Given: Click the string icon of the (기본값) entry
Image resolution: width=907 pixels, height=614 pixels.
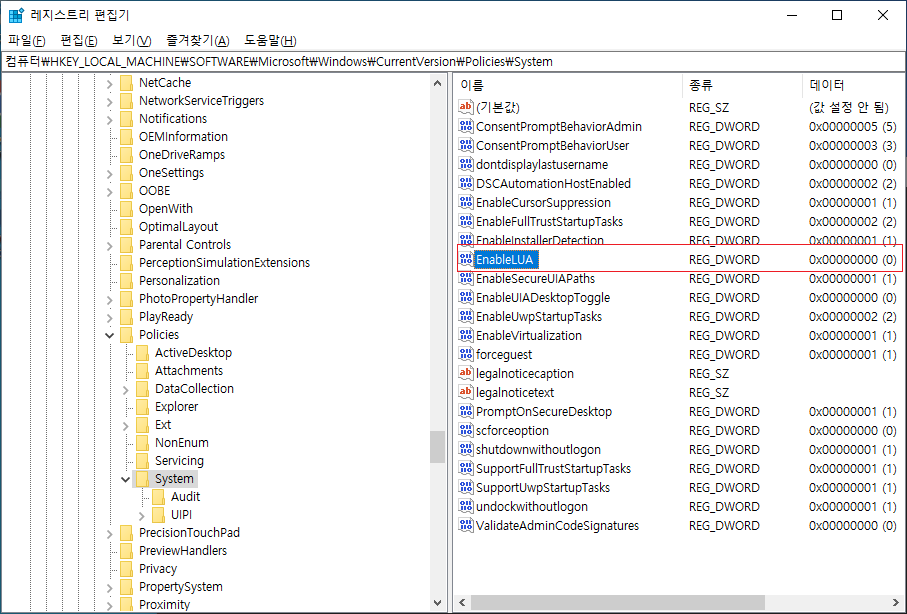Looking at the screenshot, I should [466, 107].
